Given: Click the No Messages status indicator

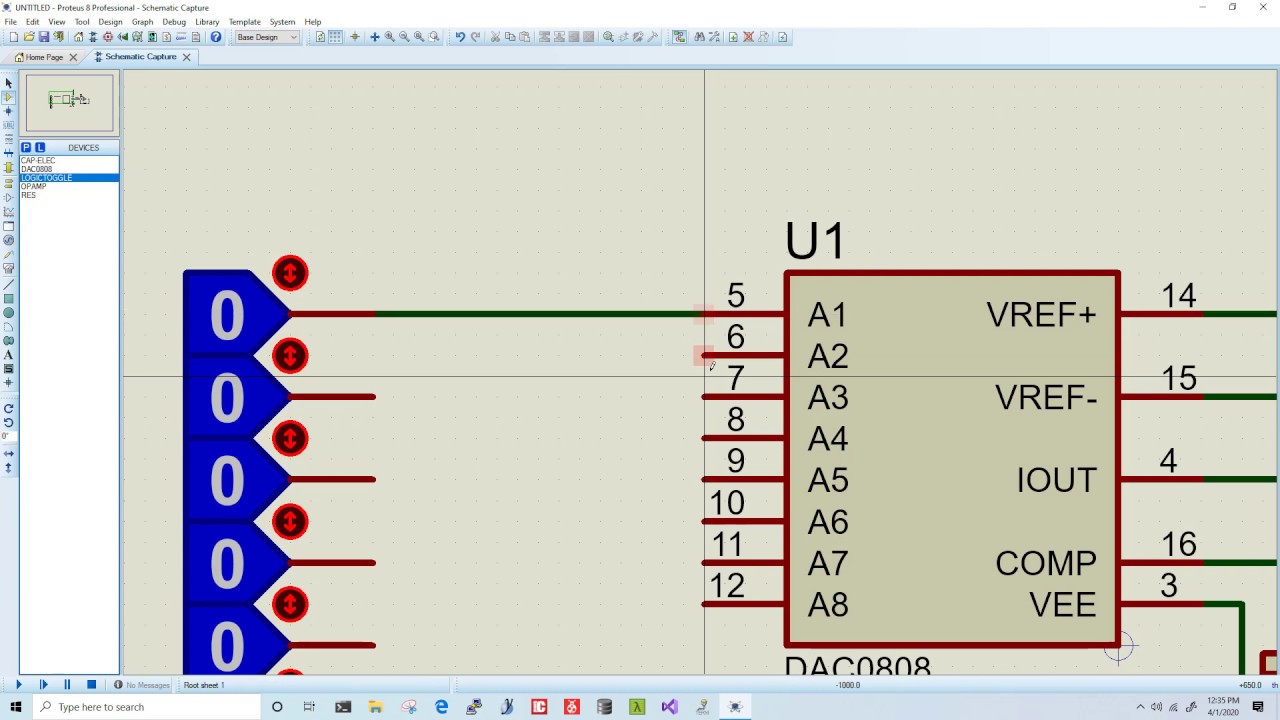Looking at the screenshot, I should pos(142,685).
